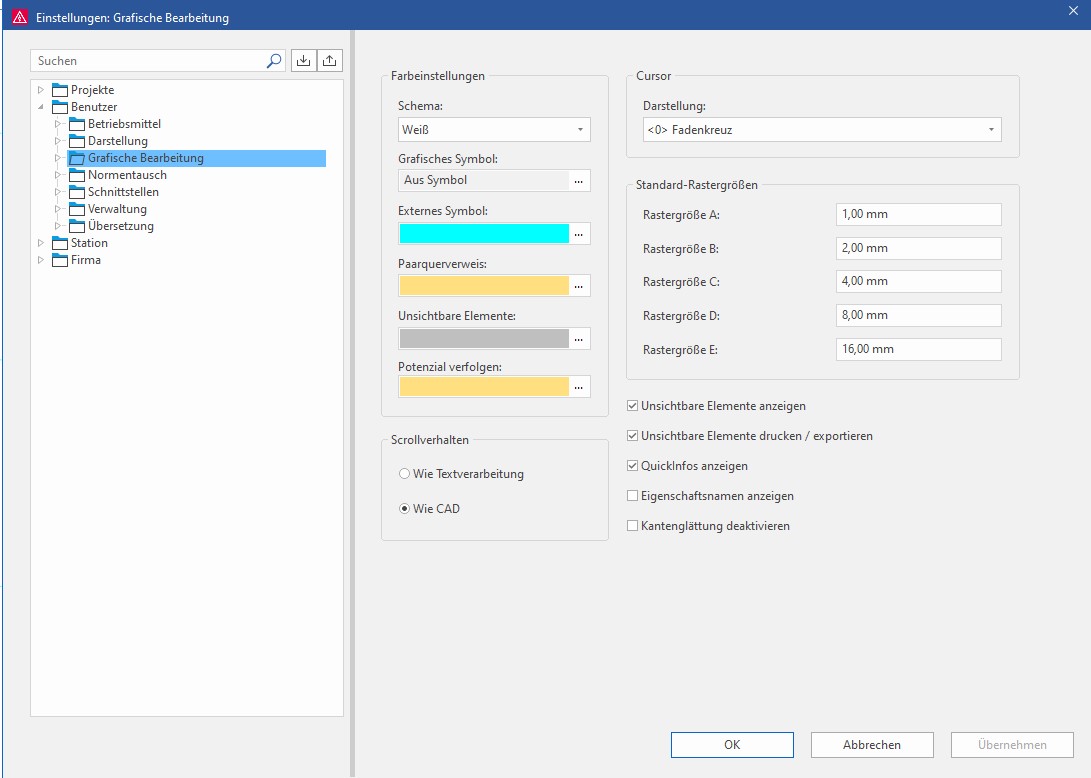Click the search magnifier icon
This screenshot has width=1091, height=778.
(274, 61)
